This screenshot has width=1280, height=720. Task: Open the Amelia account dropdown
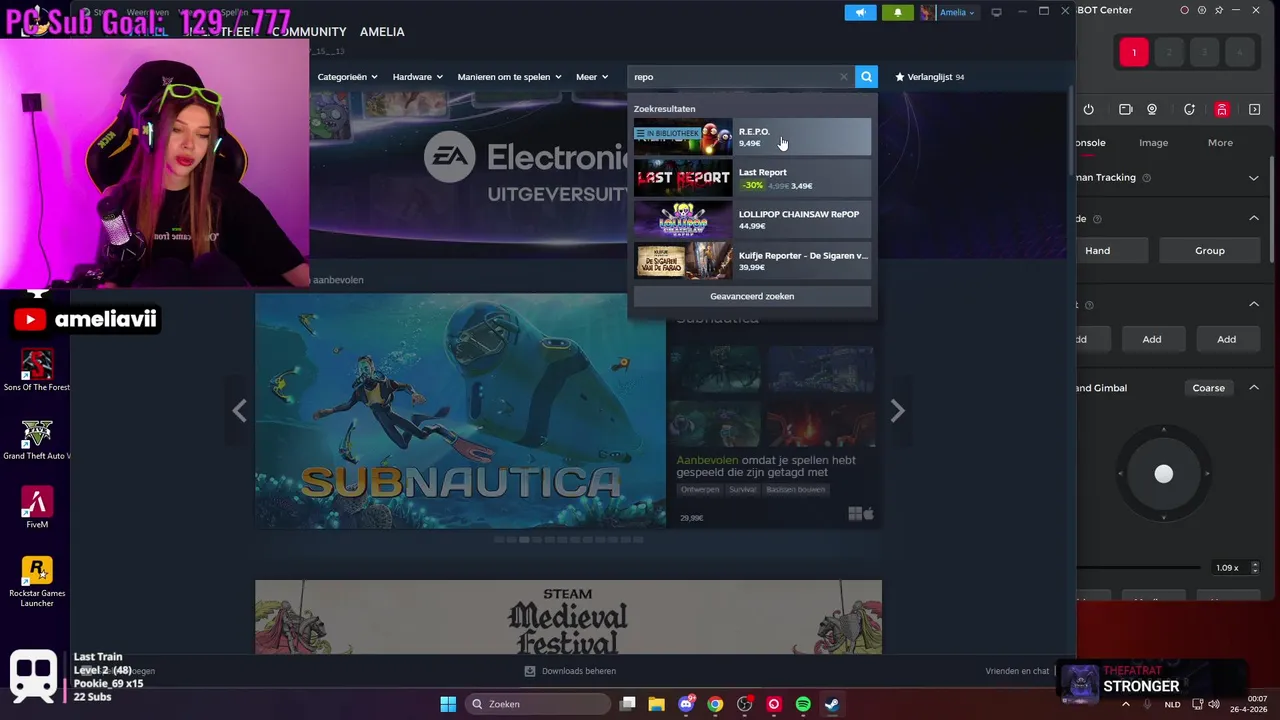click(x=948, y=12)
